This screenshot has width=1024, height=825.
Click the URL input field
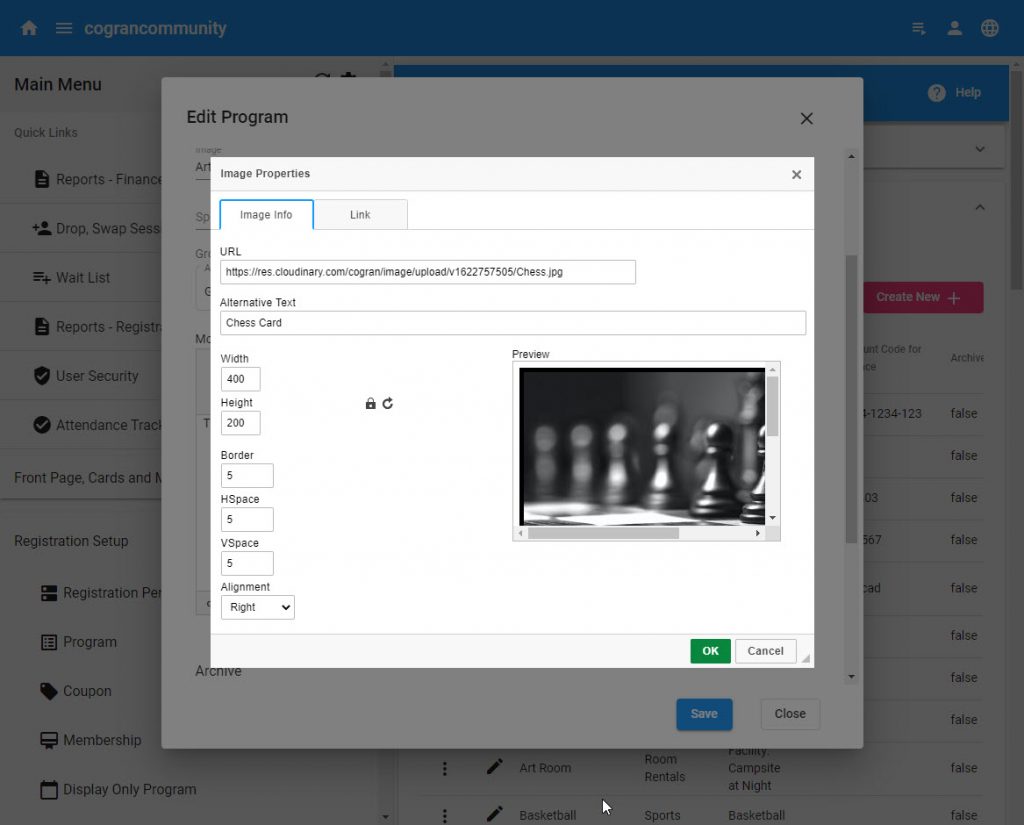[428, 272]
